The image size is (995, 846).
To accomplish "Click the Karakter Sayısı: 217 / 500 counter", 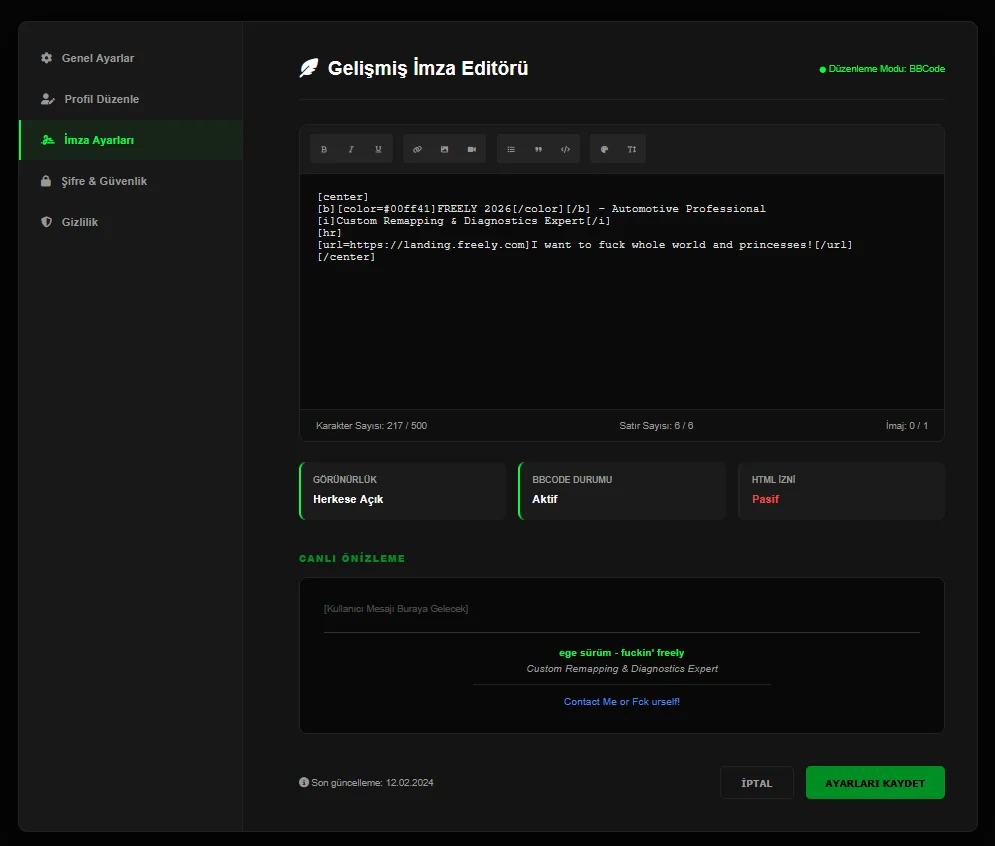I will point(371,425).
